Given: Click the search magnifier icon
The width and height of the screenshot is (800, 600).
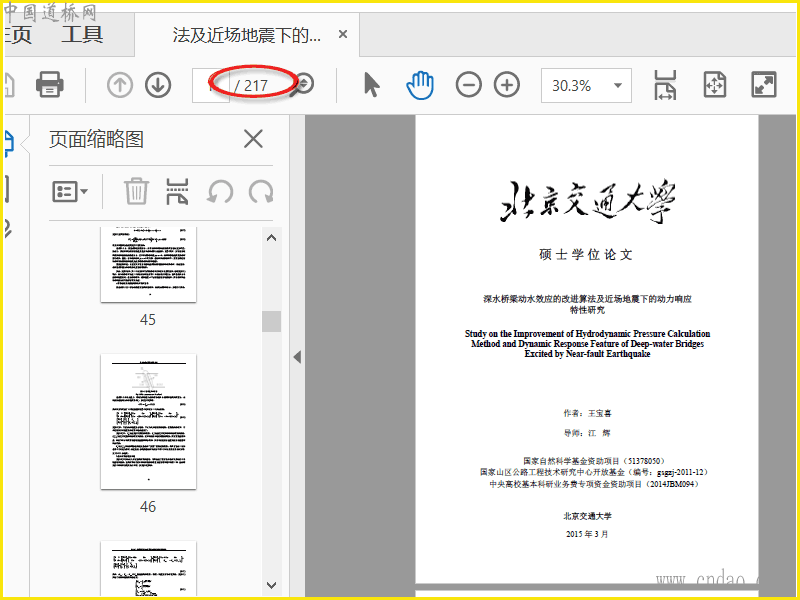Looking at the screenshot, I should pos(304,84).
